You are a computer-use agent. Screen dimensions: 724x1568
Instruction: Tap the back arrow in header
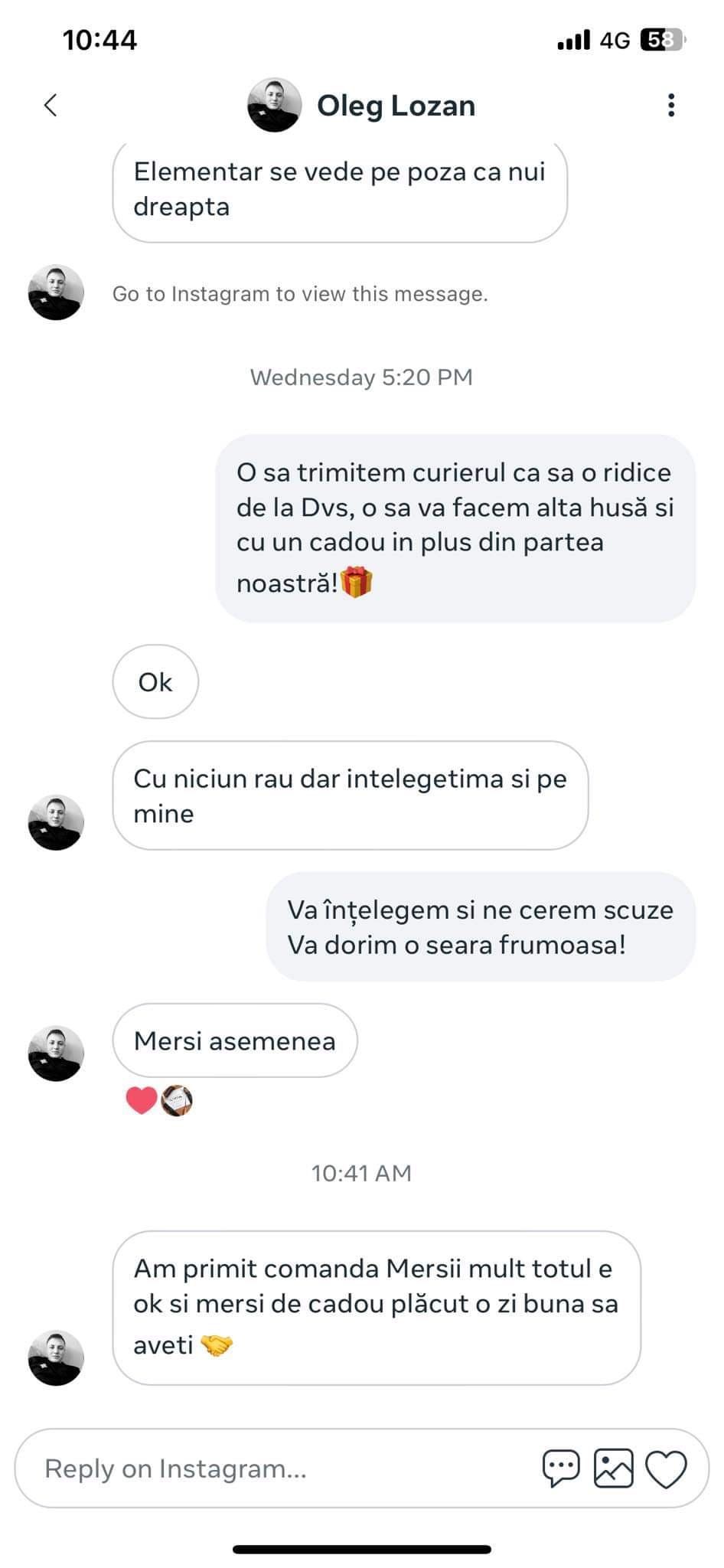[51, 105]
